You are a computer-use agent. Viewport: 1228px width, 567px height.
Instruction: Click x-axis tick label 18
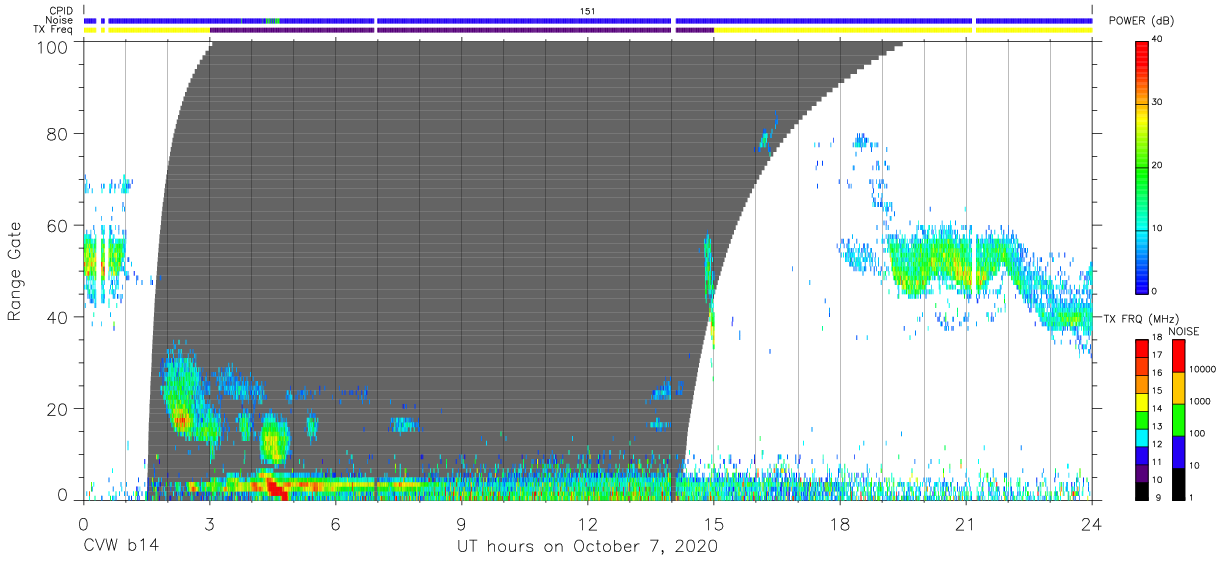[840, 523]
